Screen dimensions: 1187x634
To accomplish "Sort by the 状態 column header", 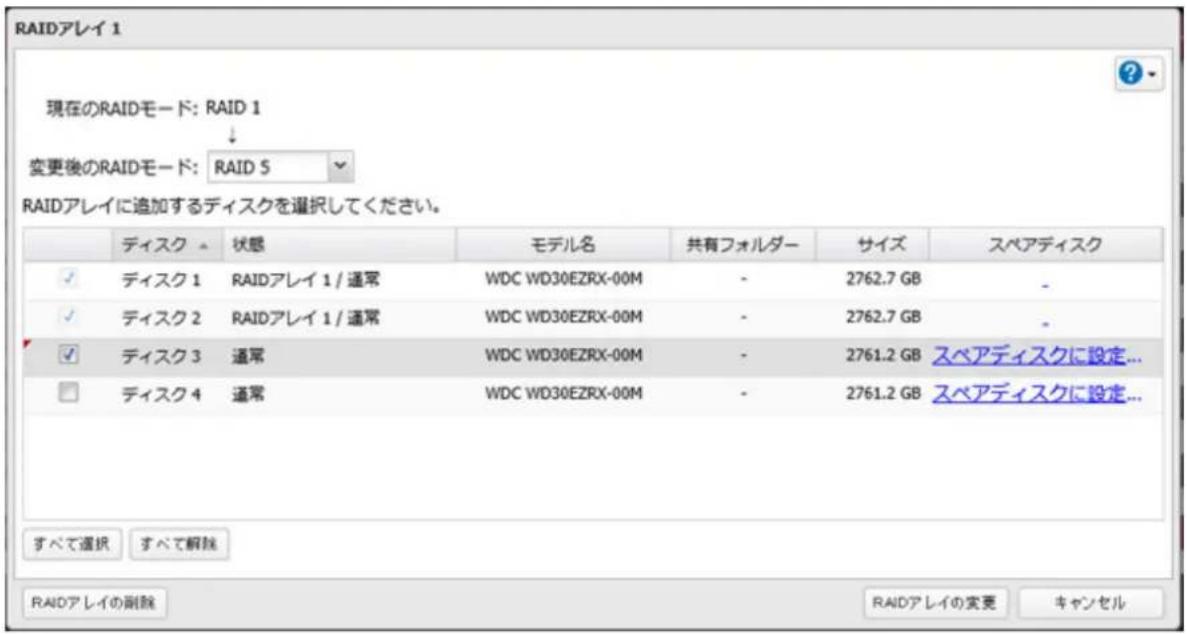I will [x=338, y=245].
